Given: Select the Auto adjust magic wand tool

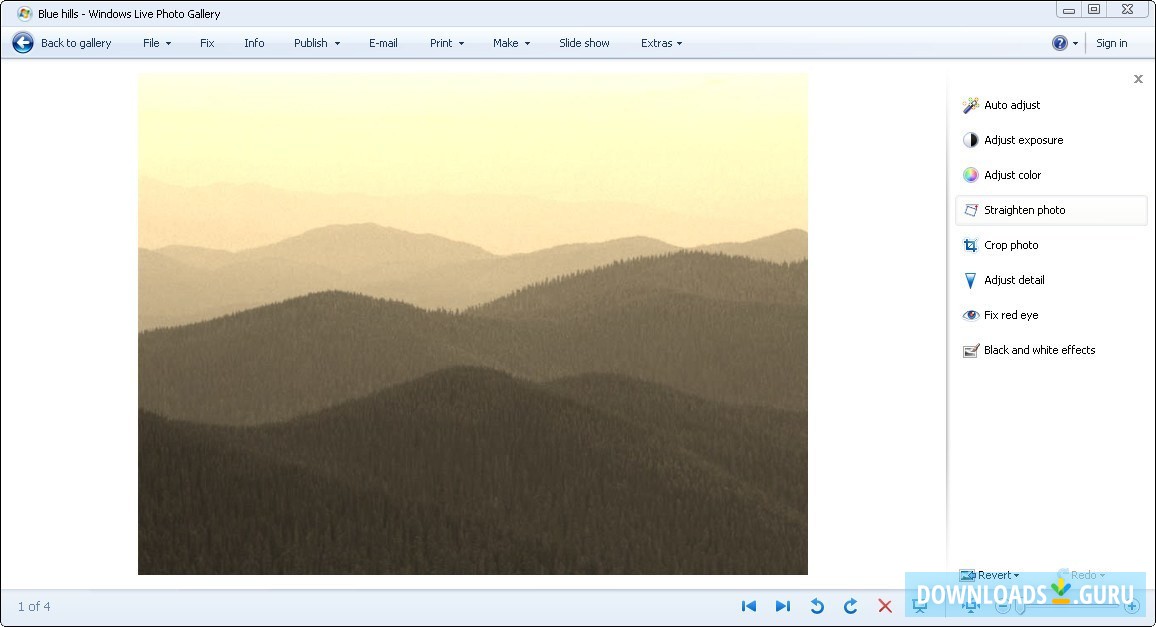Looking at the screenshot, I should [x=1011, y=105].
